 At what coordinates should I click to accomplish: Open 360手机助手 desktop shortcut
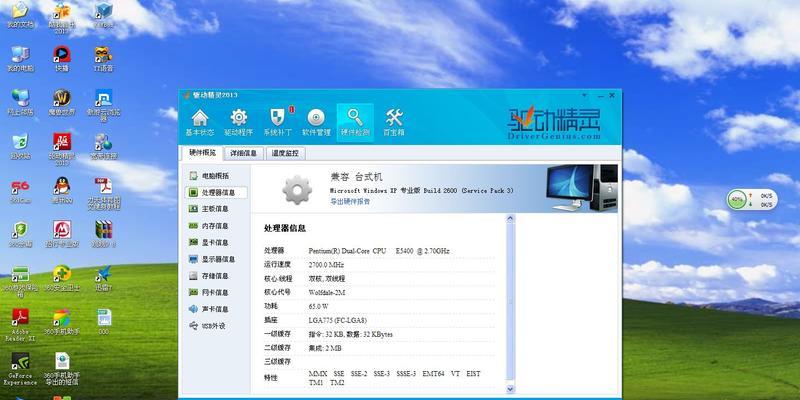(62, 322)
